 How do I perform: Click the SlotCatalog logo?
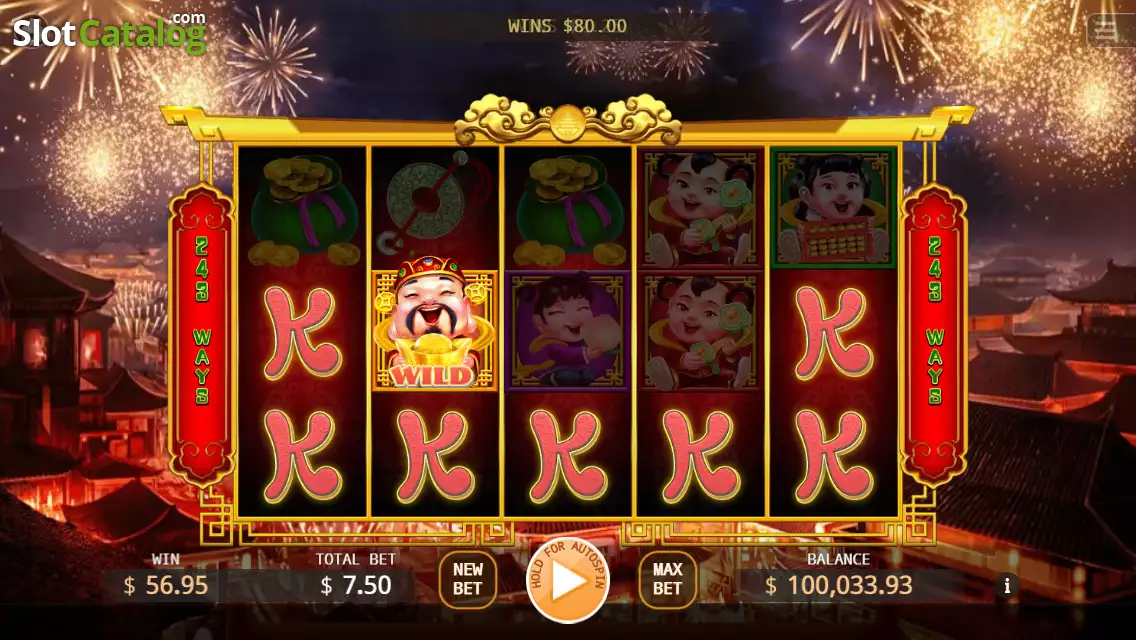tap(109, 33)
